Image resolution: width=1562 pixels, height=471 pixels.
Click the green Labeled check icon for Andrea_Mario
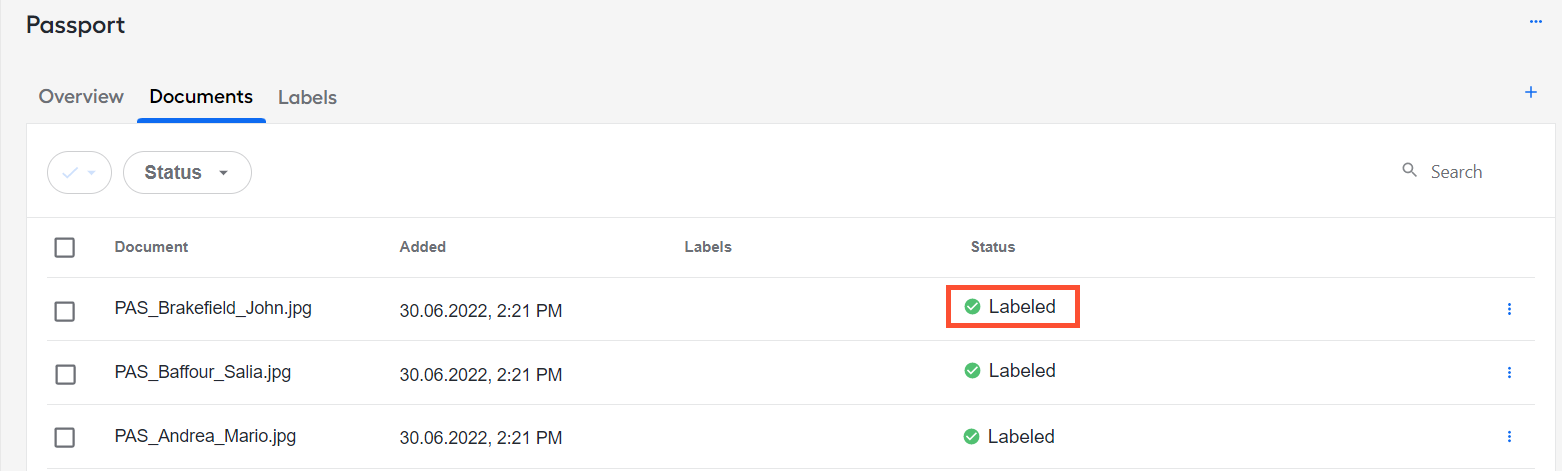pyautogui.click(x=971, y=437)
